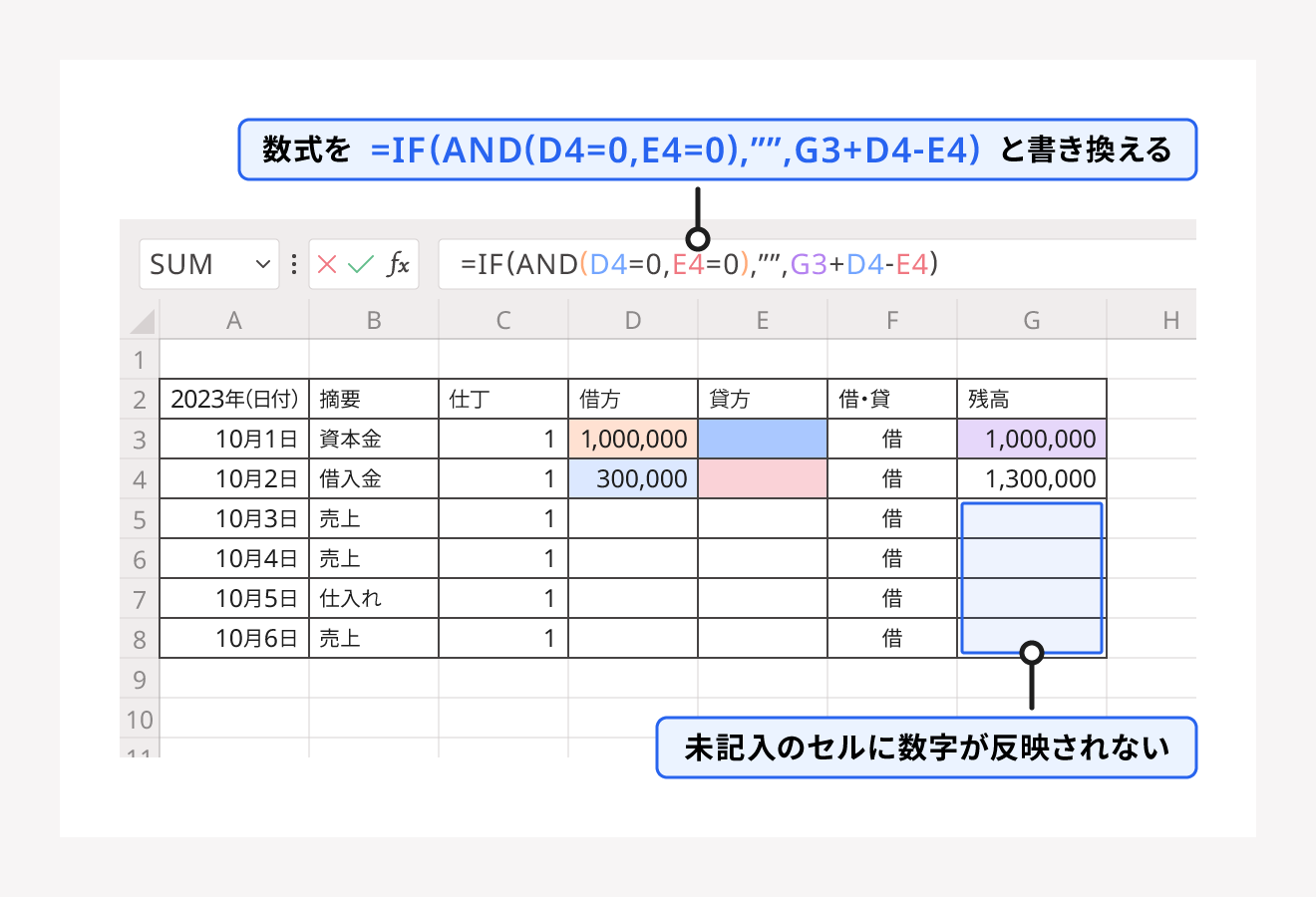Screen dimensions: 1316x897
Task: Select row 8 header
Action: coord(140,639)
